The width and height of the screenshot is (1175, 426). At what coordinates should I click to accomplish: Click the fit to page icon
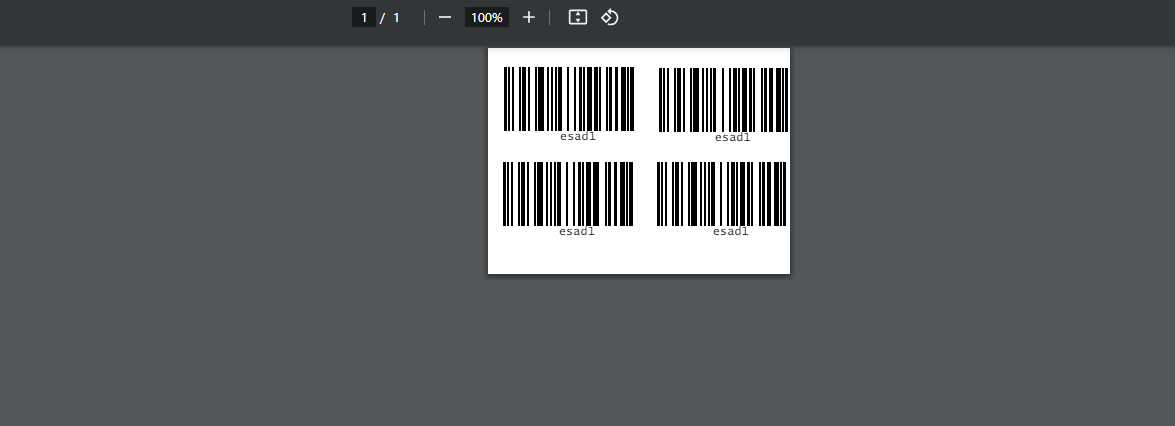pyautogui.click(x=578, y=17)
